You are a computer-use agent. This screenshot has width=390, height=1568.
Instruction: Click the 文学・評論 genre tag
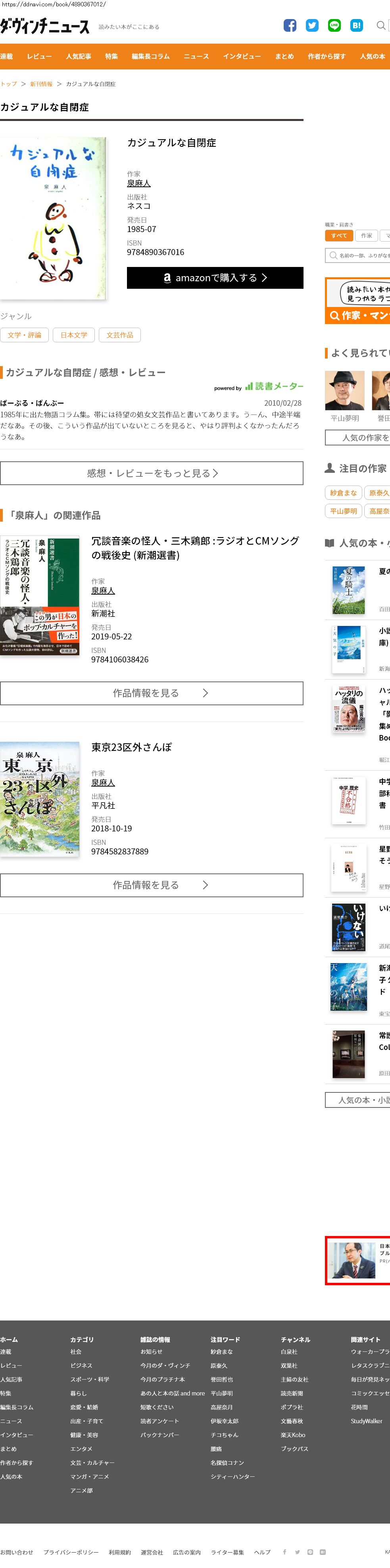(x=24, y=335)
